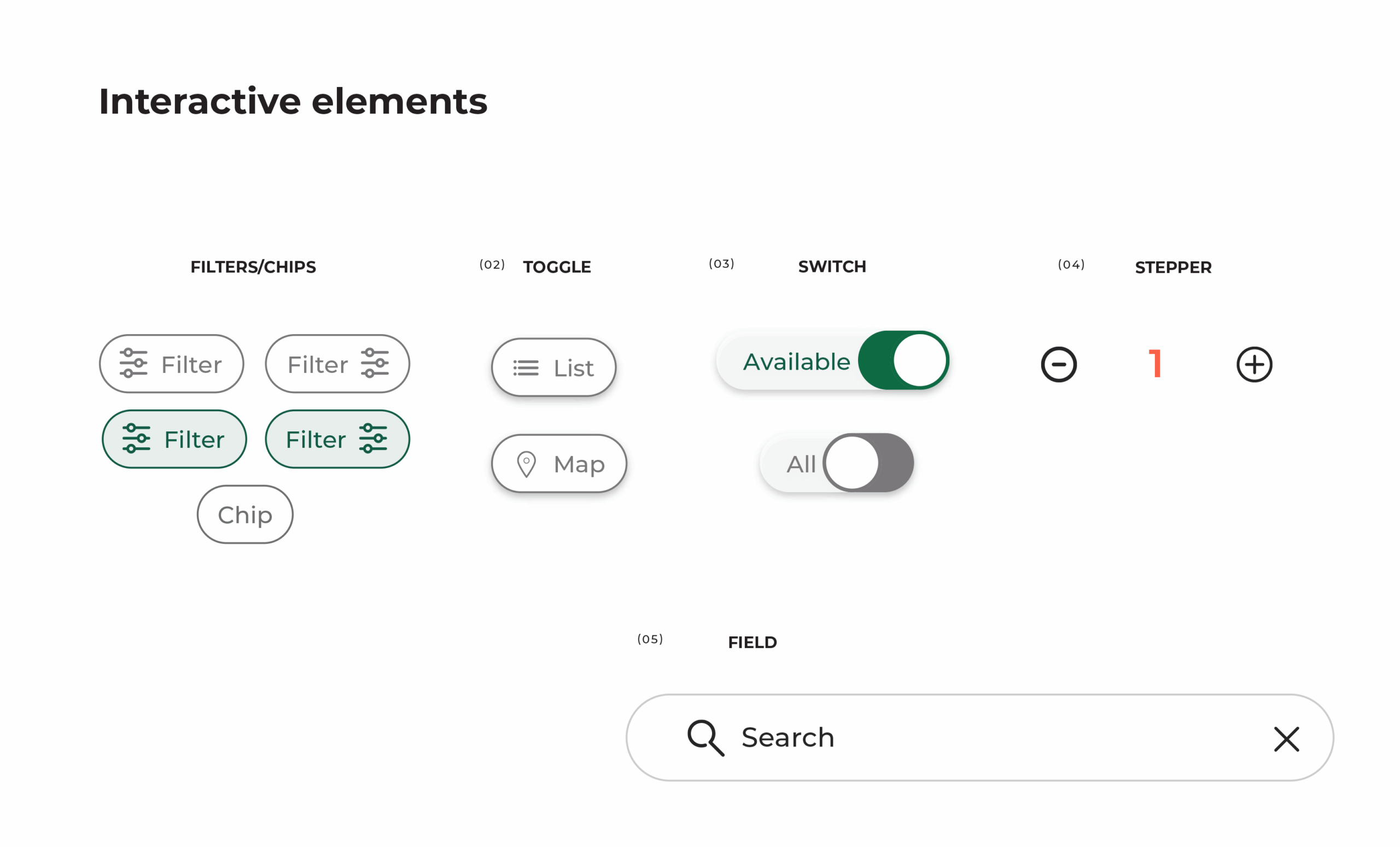Viewport: 1400px width, 847px height.
Task: Click the Filter label in the green right-icon chip
Action: (x=316, y=440)
